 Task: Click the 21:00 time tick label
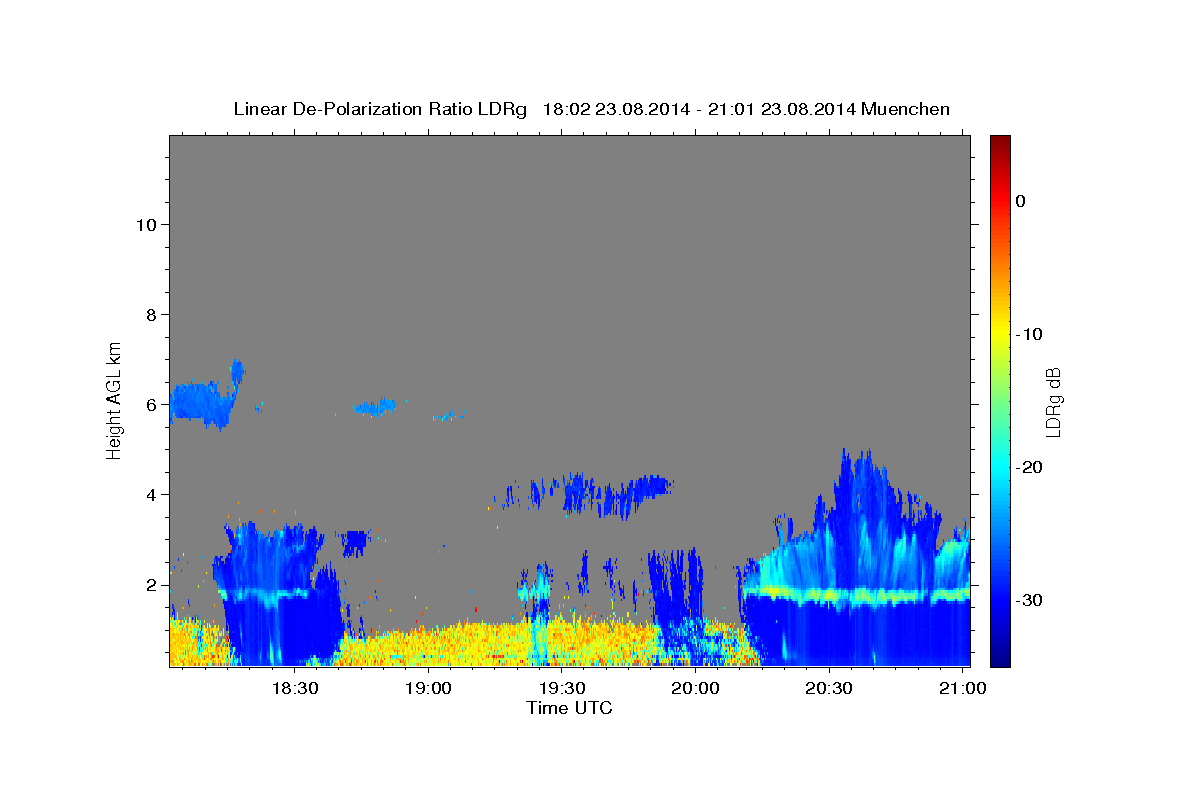(961, 689)
